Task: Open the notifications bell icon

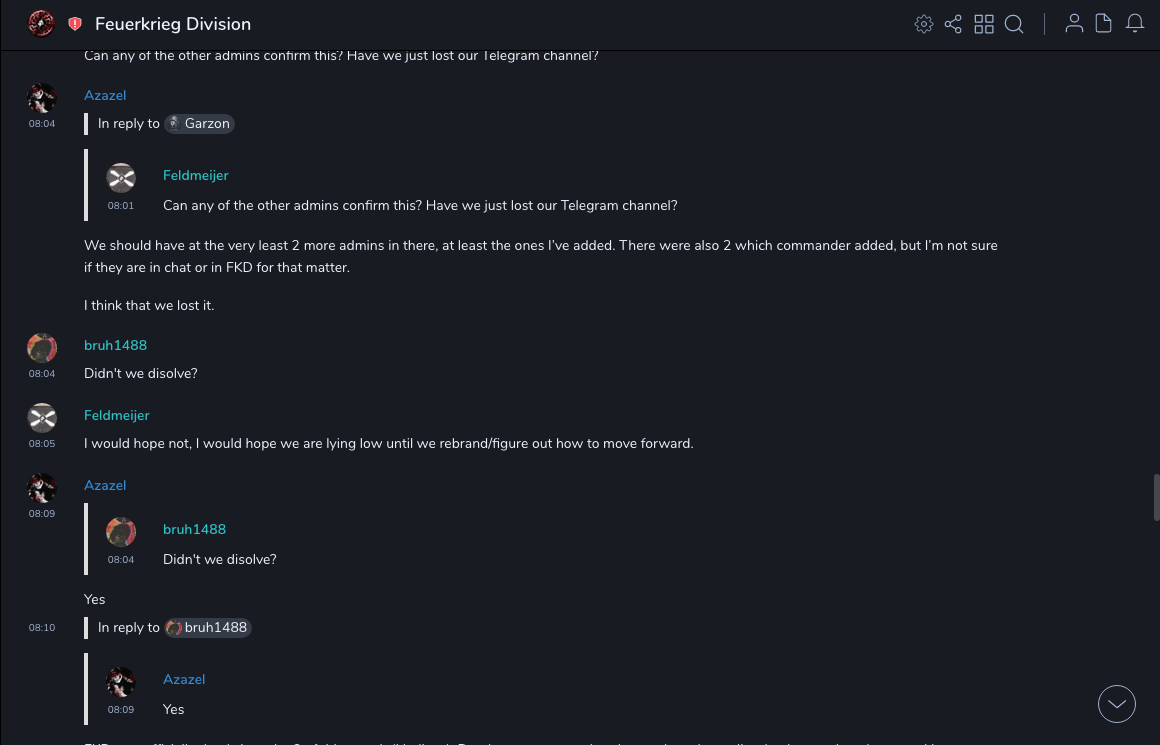Action: [x=1135, y=24]
